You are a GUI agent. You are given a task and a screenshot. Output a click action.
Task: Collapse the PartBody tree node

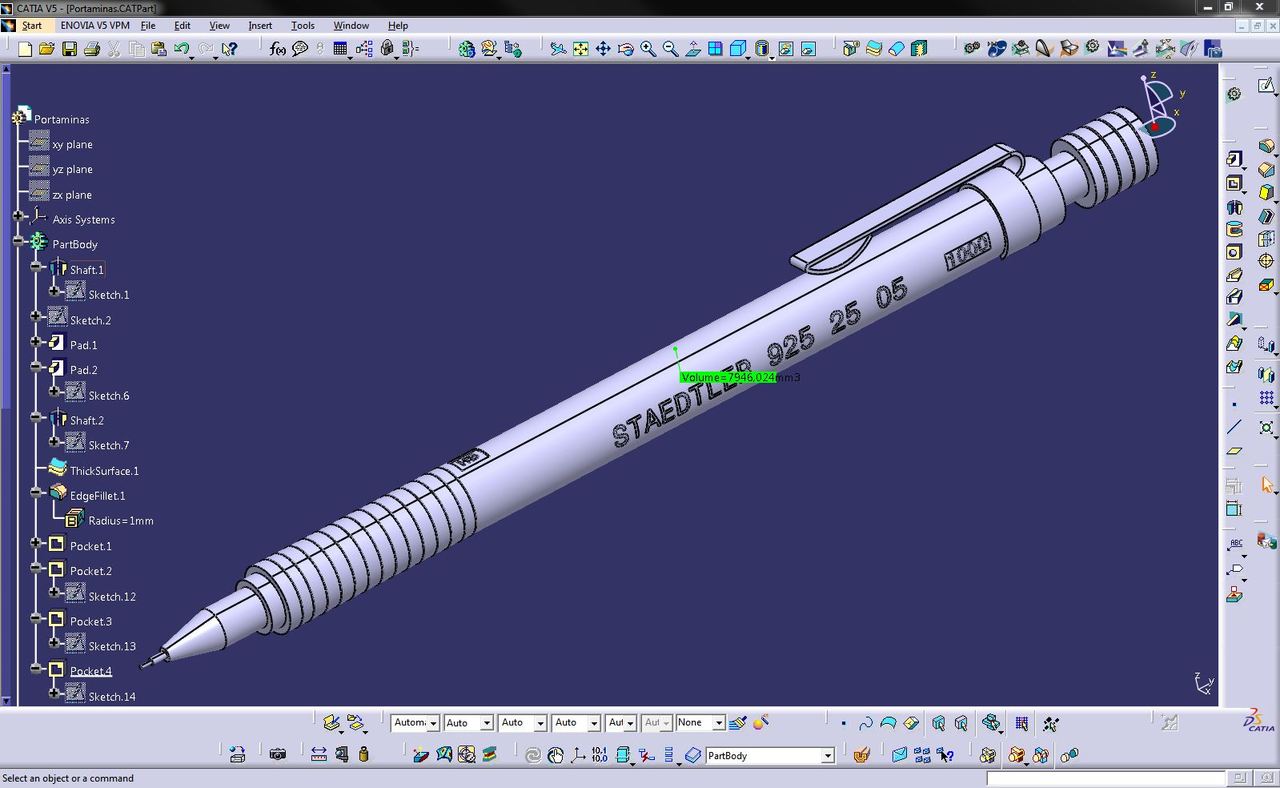[x=18, y=241]
